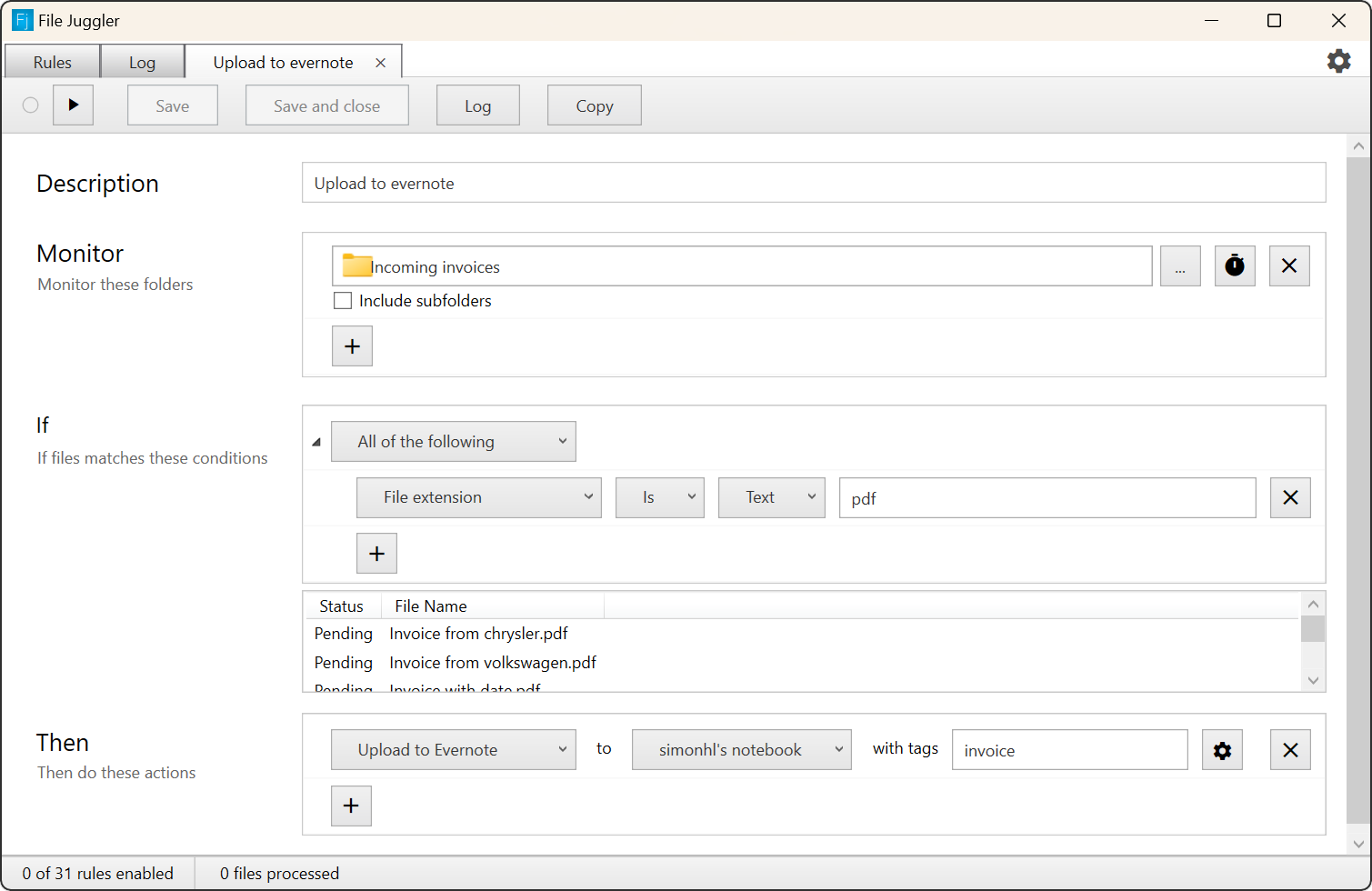Click the File Juggler app icon

coord(22,20)
